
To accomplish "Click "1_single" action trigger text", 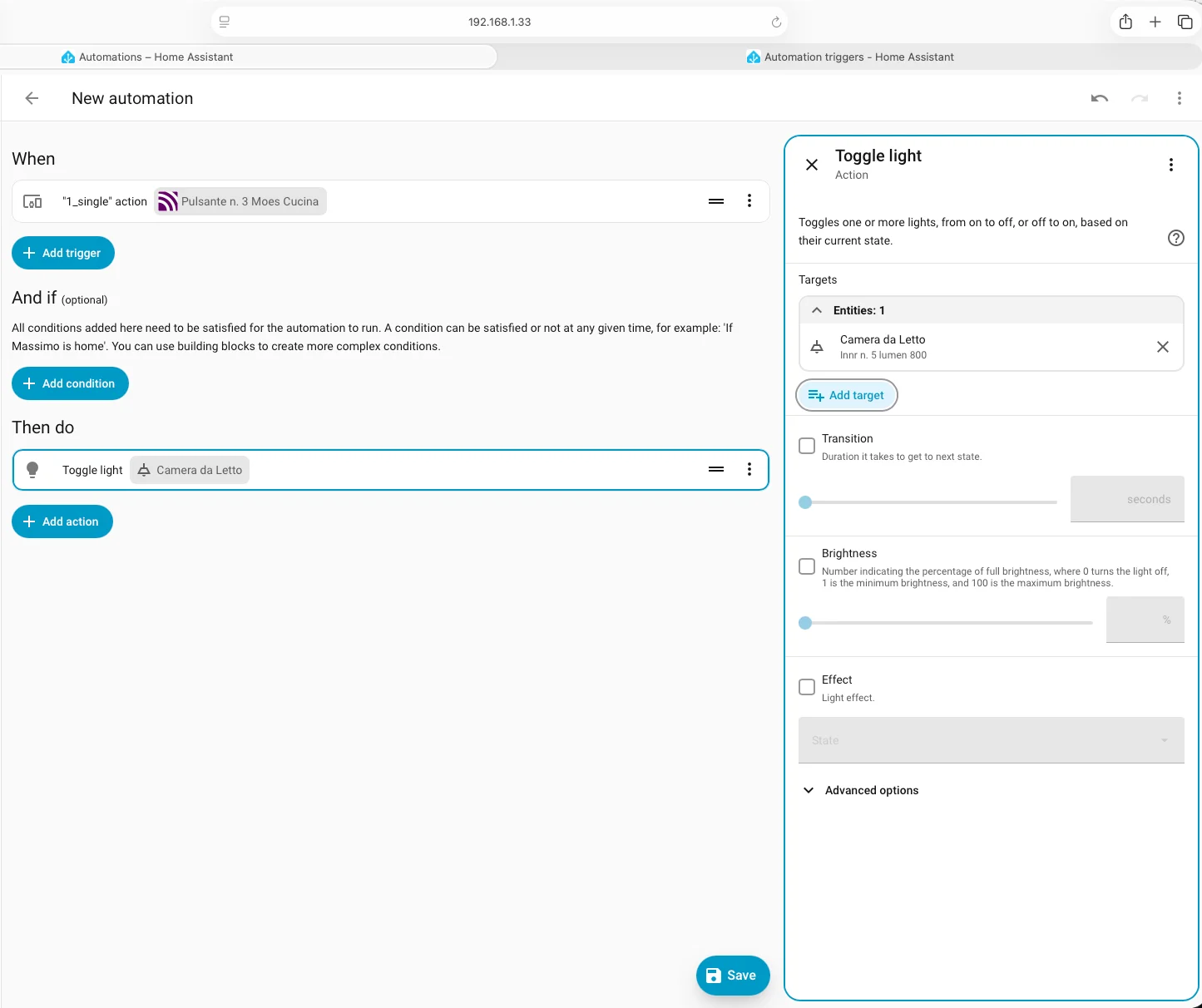I will pos(105,201).
